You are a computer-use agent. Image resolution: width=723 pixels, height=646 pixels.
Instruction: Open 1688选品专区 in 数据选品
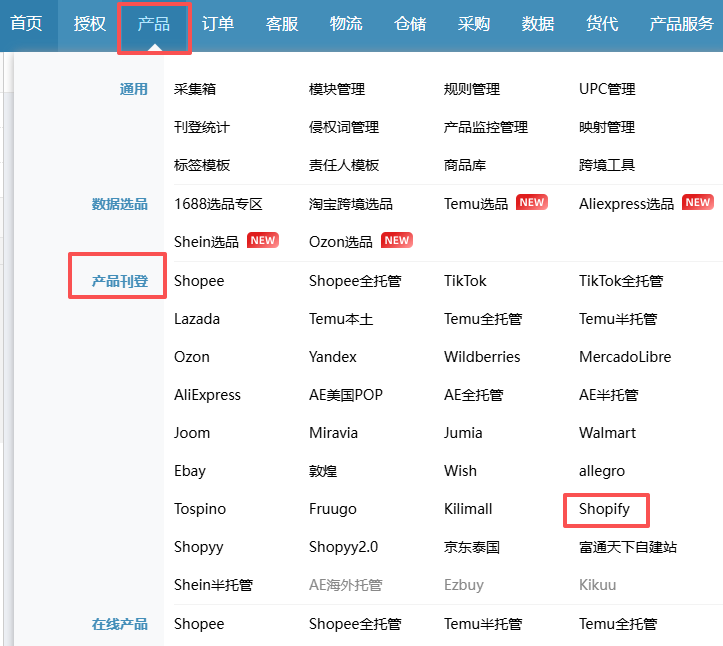tap(218, 203)
